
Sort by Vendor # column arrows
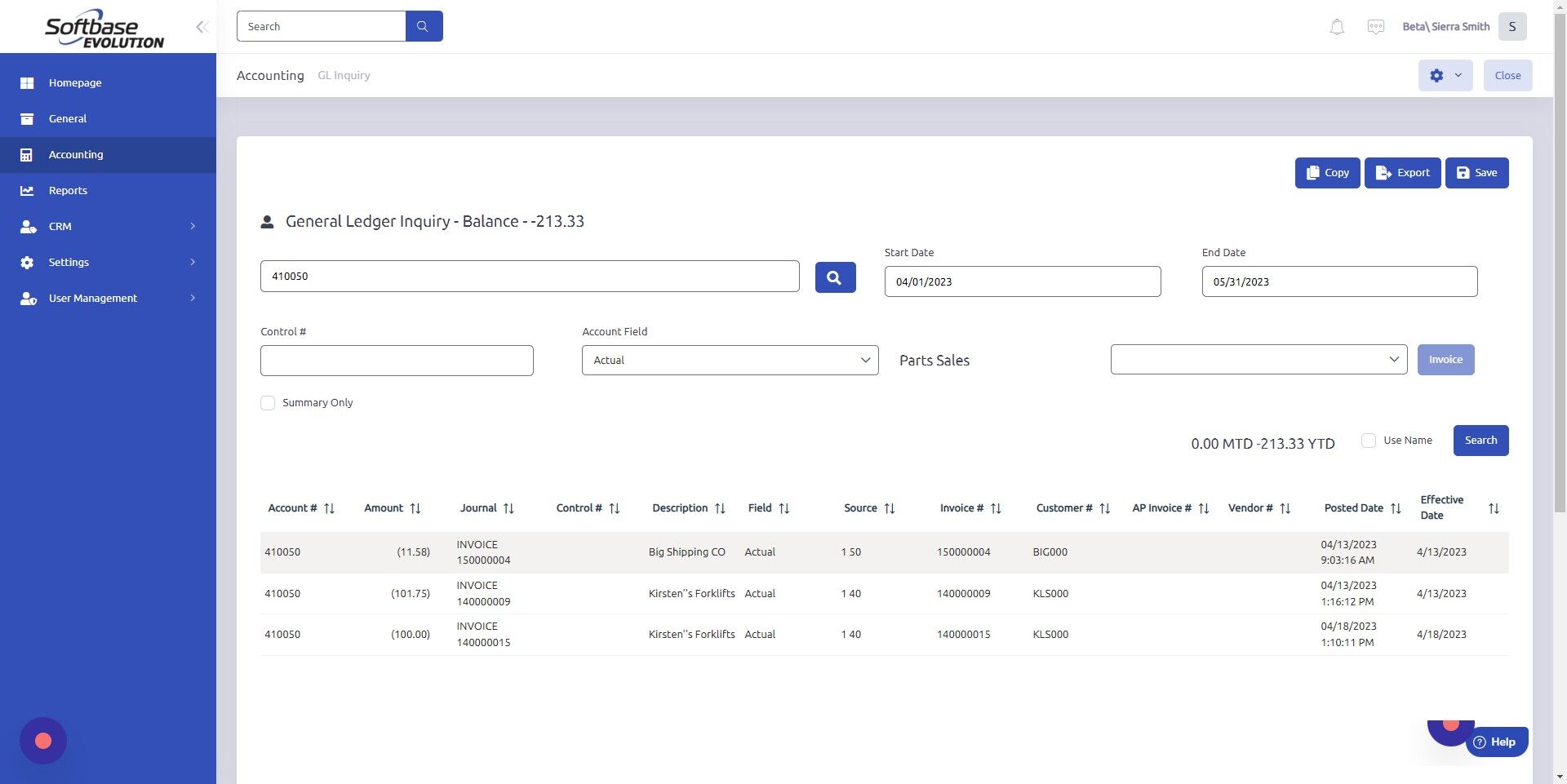pyautogui.click(x=1285, y=508)
